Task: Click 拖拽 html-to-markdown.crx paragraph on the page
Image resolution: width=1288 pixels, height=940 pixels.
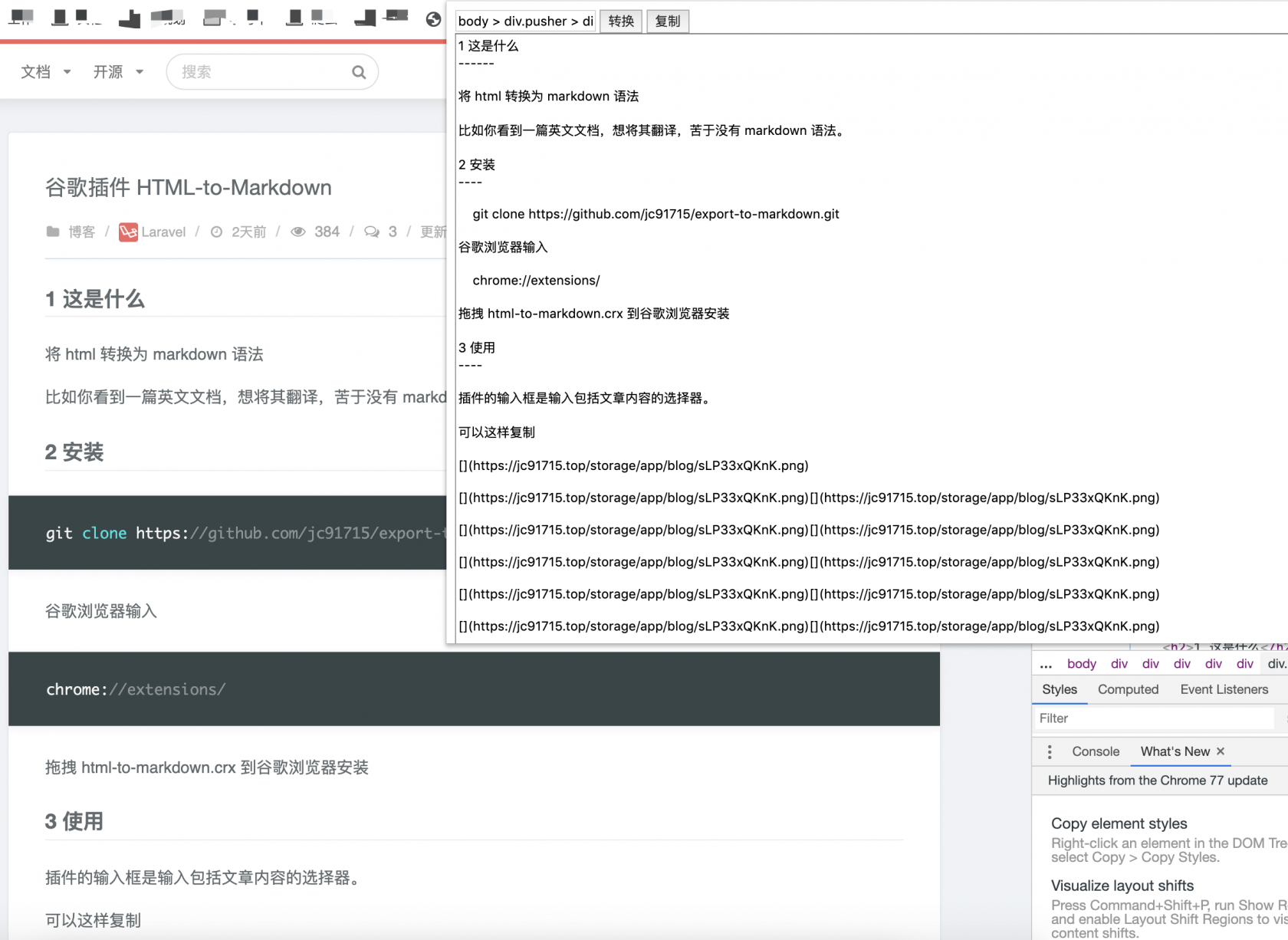Action: [x=207, y=767]
